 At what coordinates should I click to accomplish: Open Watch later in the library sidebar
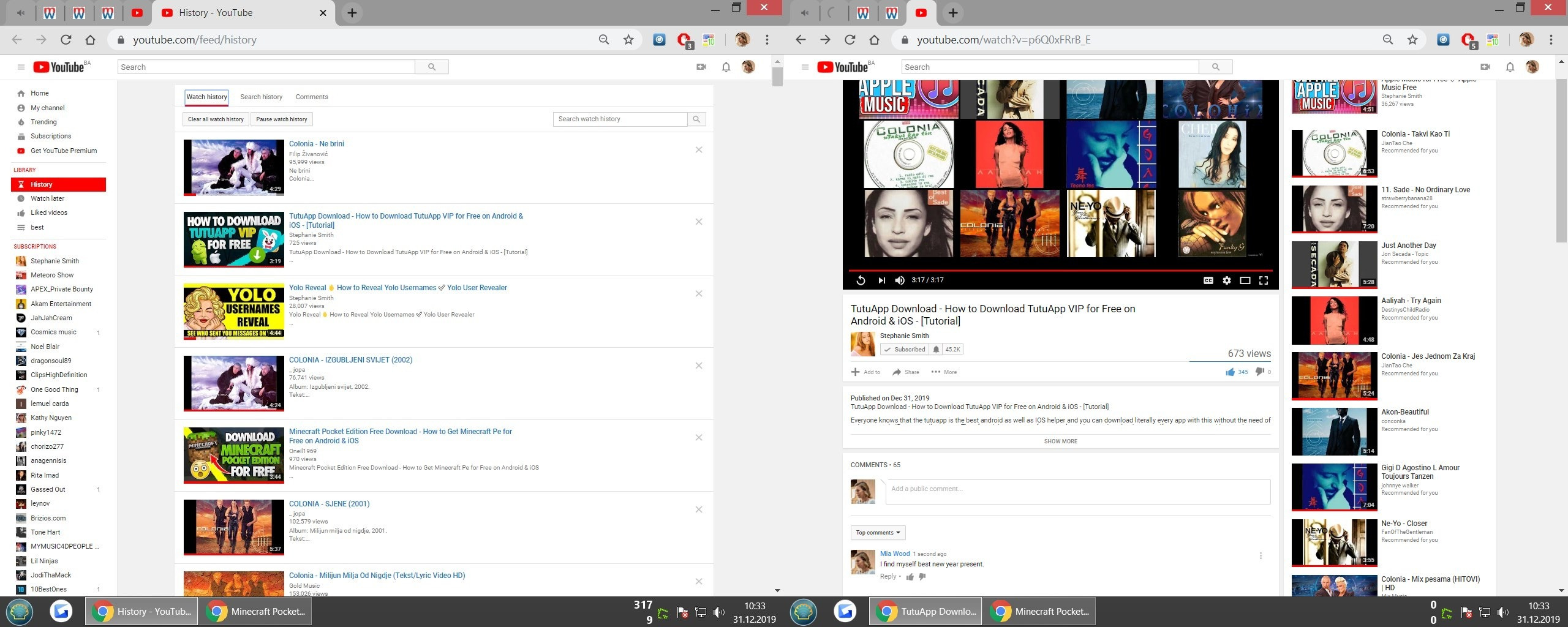tap(47, 198)
